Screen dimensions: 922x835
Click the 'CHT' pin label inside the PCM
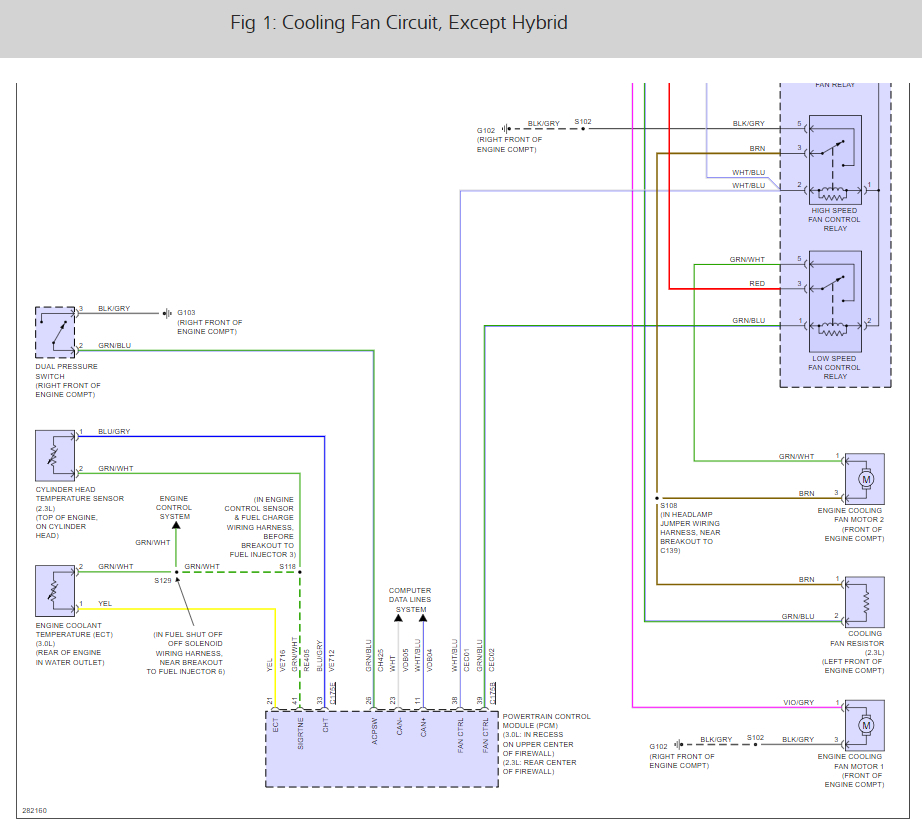(325, 726)
